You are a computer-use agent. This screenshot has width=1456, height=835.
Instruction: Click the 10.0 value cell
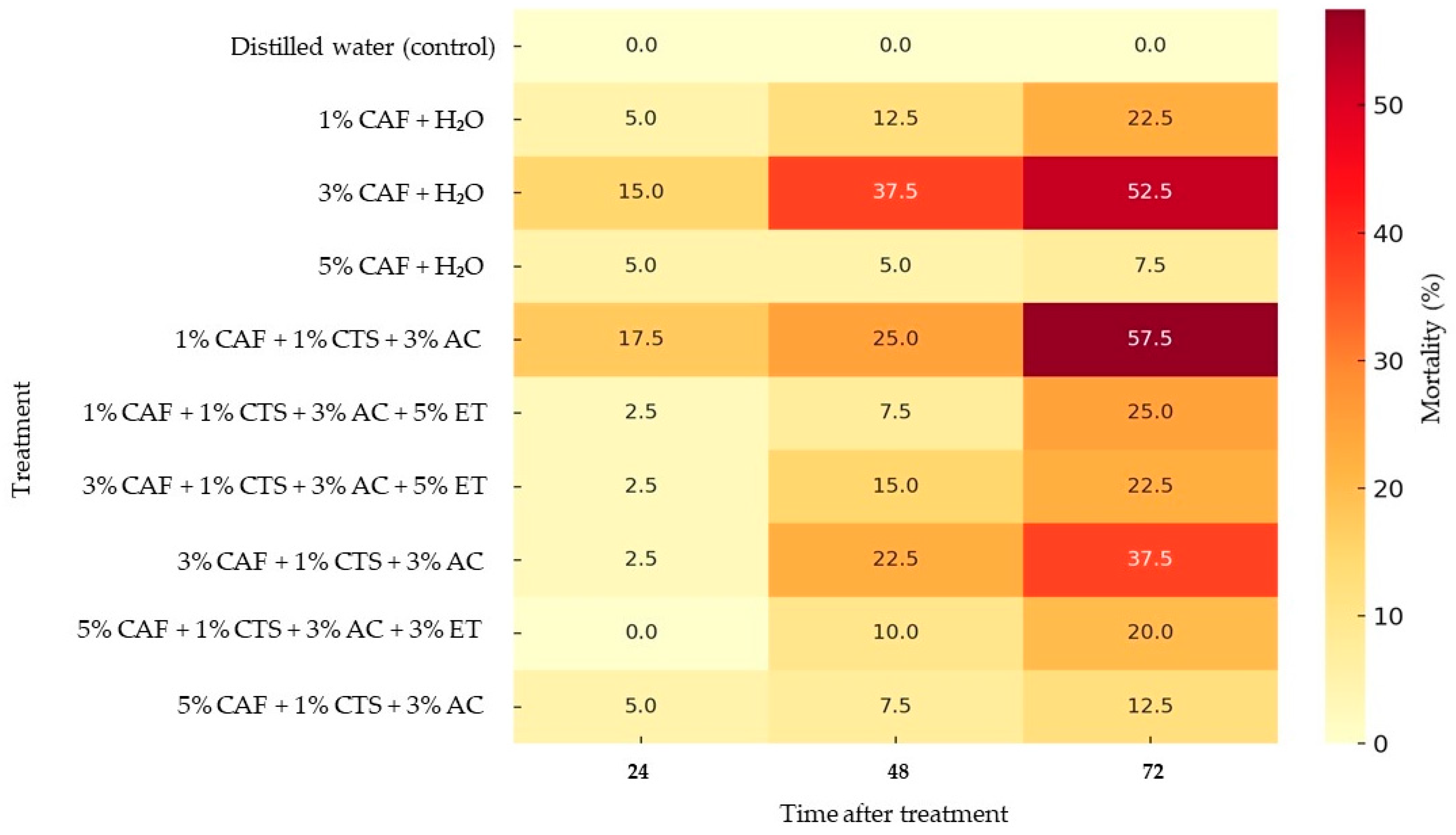[x=895, y=633]
